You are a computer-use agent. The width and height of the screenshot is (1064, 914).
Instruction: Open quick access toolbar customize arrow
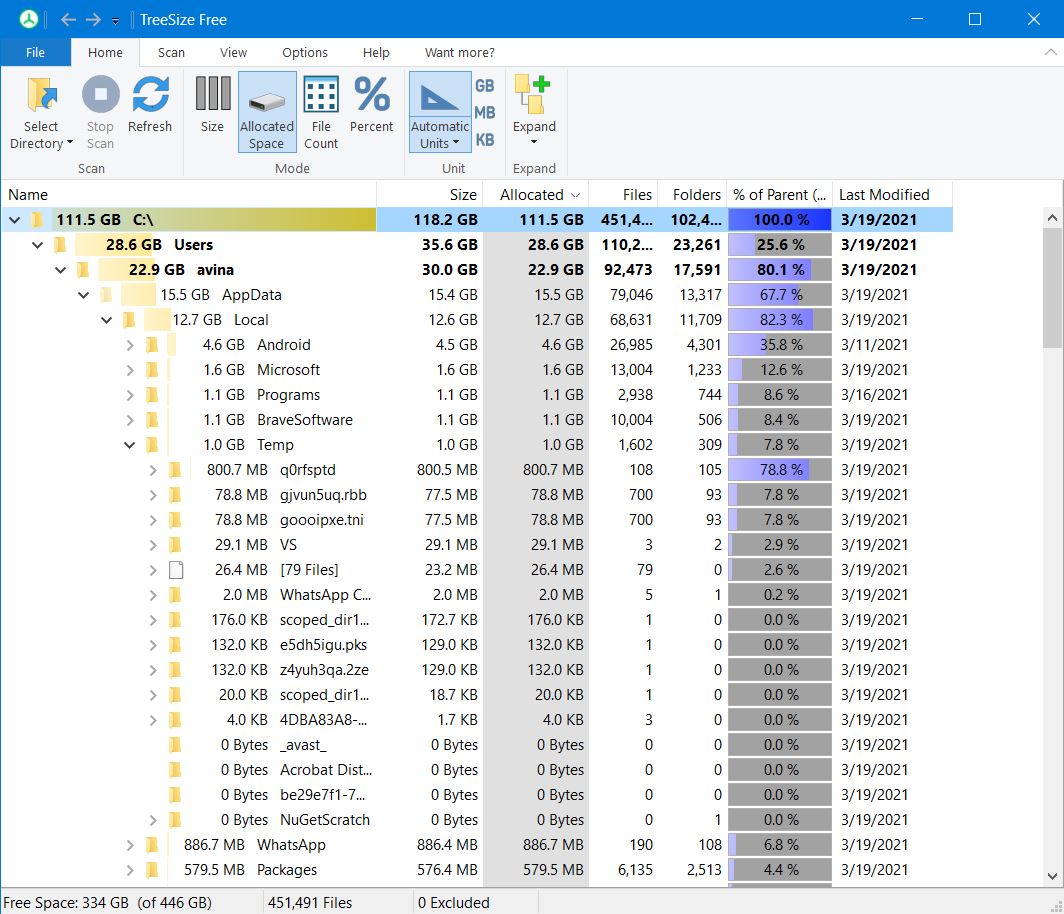click(x=115, y=21)
